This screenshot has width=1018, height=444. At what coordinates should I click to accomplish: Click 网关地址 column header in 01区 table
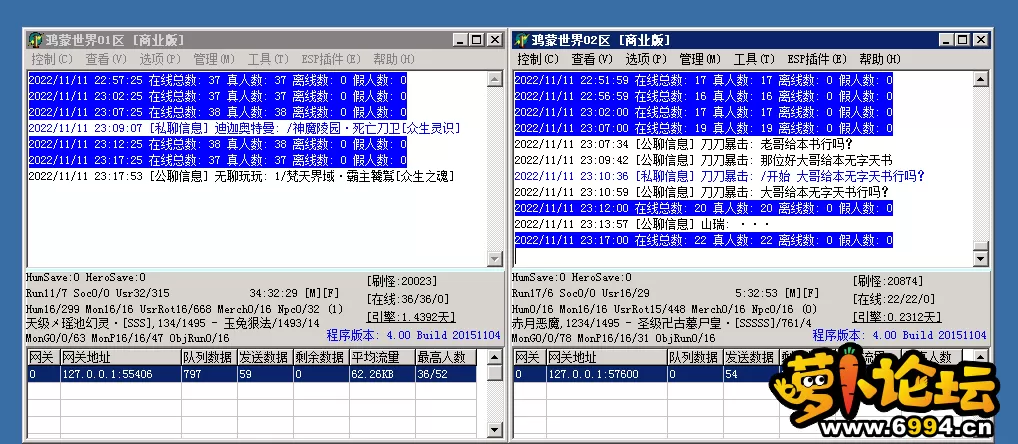point(121,357)
